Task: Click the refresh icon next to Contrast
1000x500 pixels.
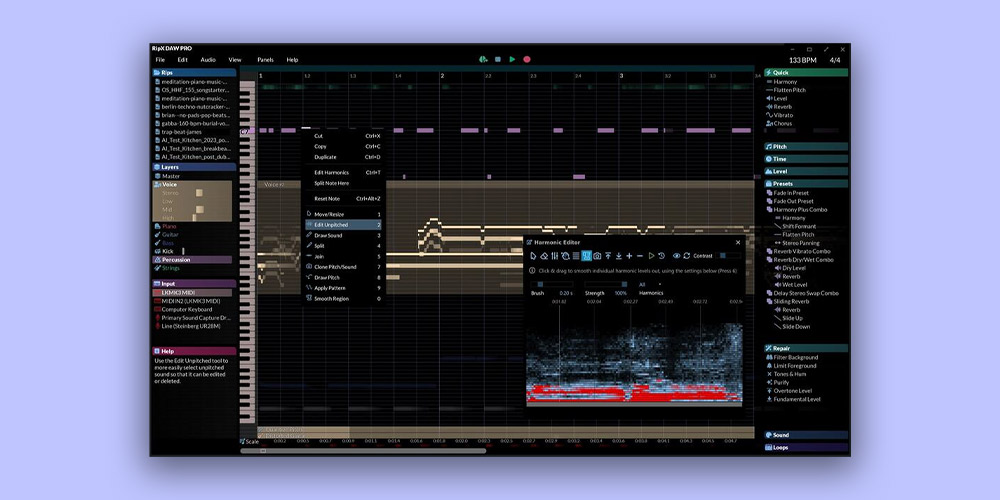Action: coord(686,256)
